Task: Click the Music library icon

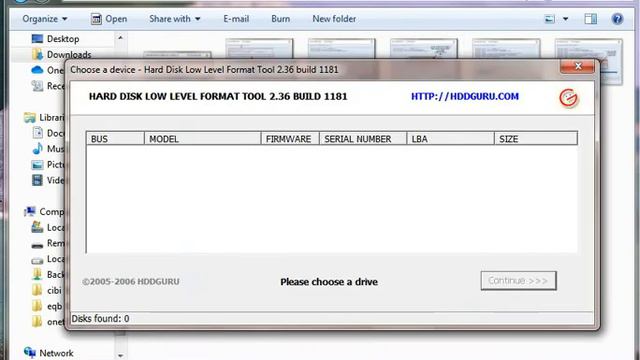Action: tap(37, 149)
